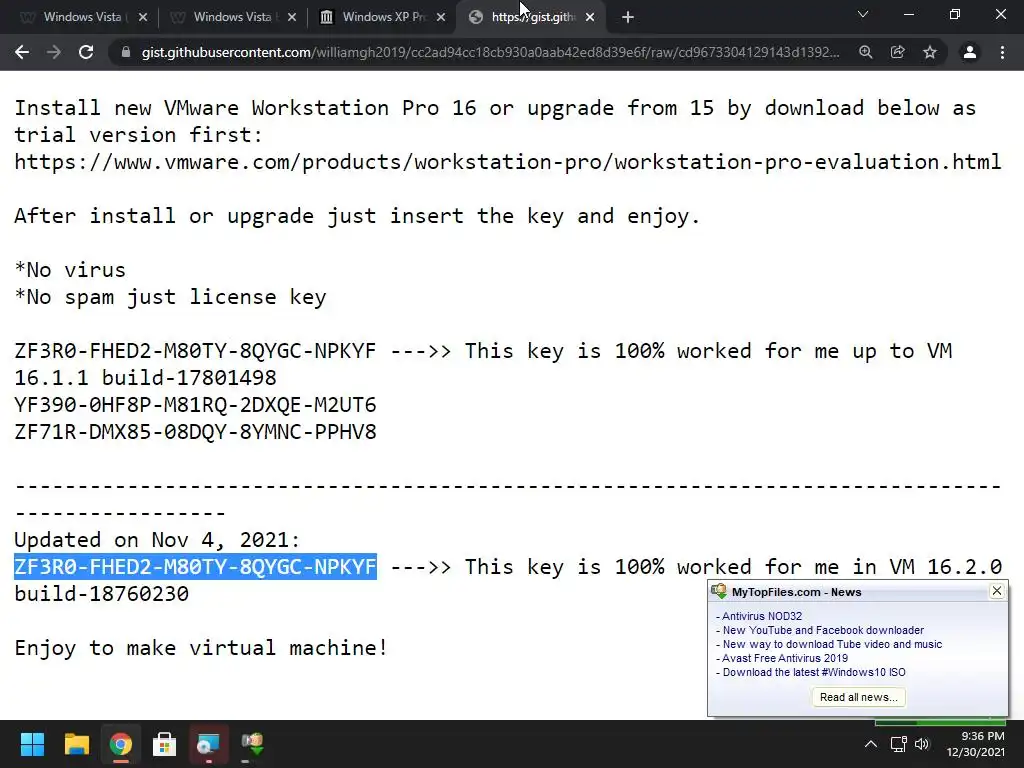This screenshot has width=1024, height=768.
Task: Open the volume speaker tray icon
Action: pos(921,744)
